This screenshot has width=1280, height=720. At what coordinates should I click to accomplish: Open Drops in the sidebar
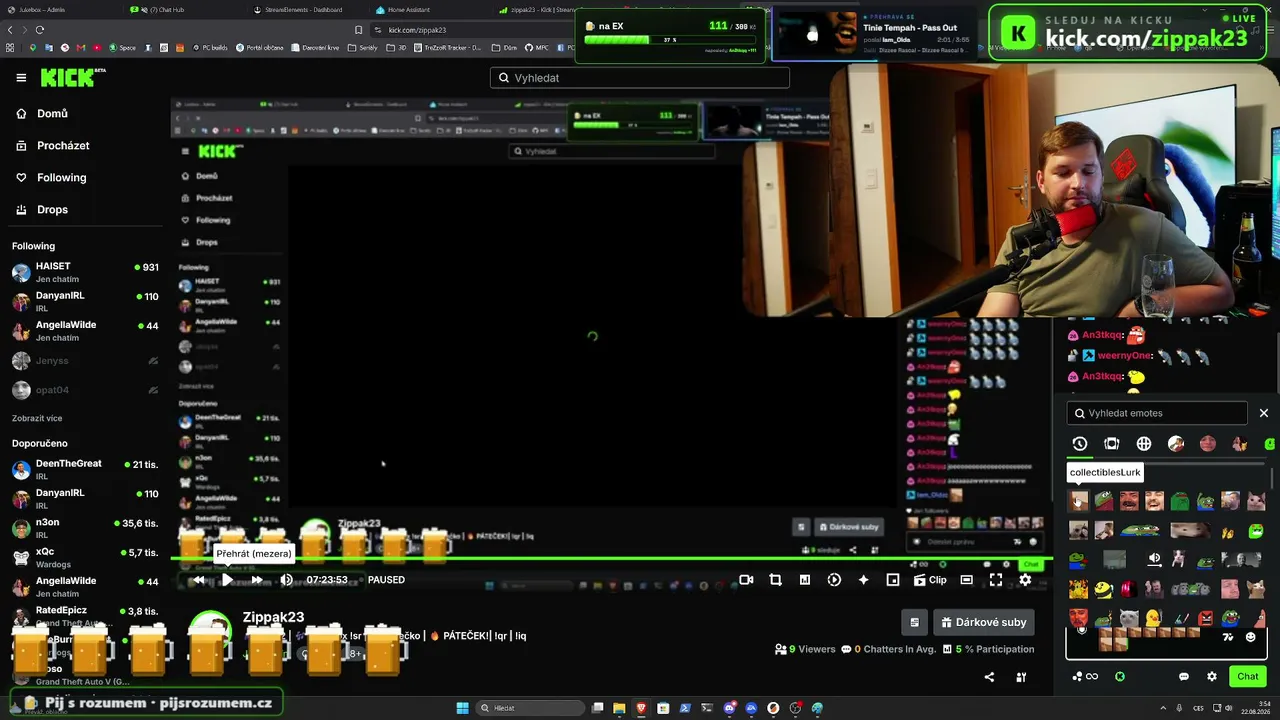click(x=52, y=210)
